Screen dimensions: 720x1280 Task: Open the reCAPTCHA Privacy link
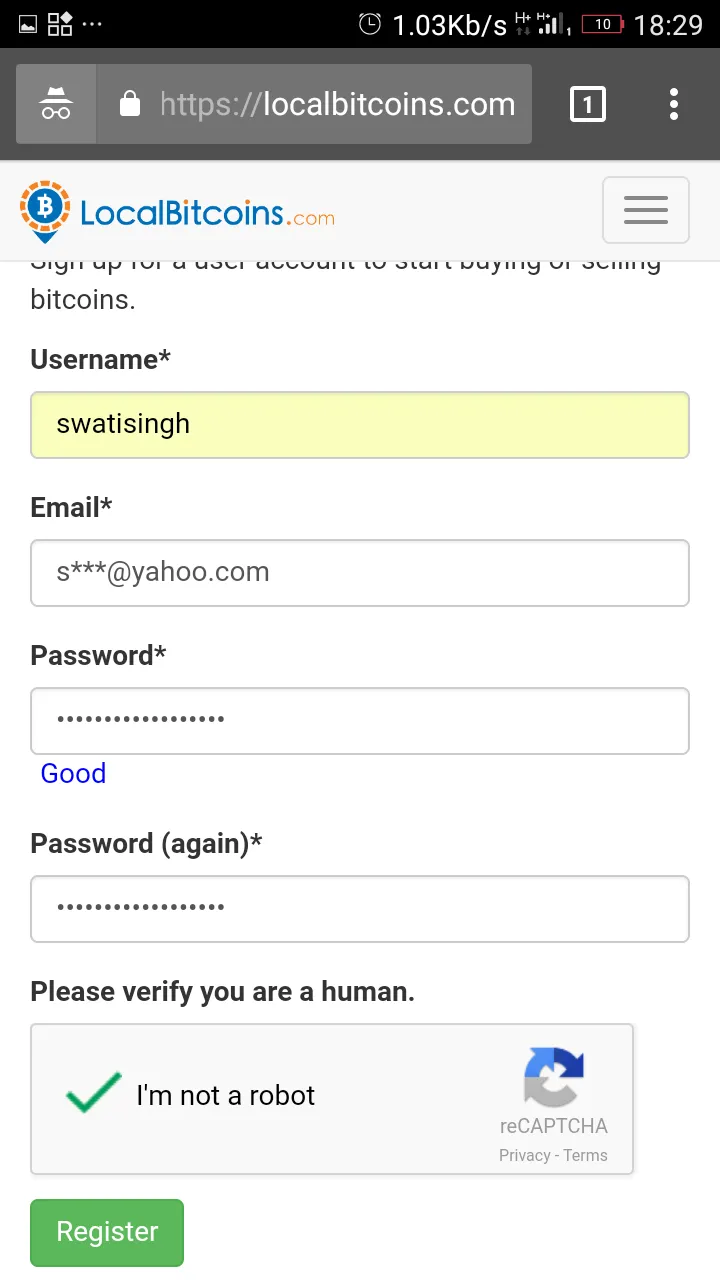525,1155
